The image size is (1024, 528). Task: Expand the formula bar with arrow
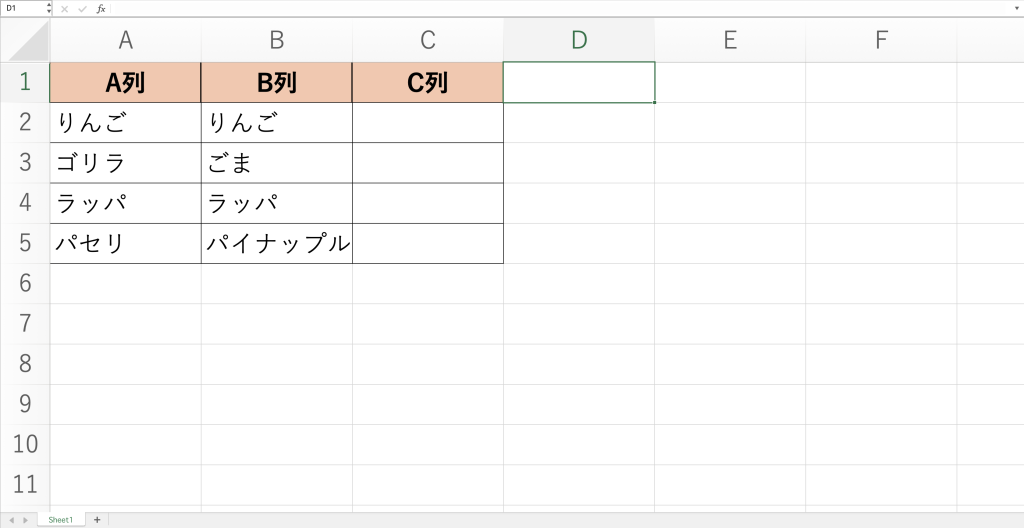(x=1016, y=8)
